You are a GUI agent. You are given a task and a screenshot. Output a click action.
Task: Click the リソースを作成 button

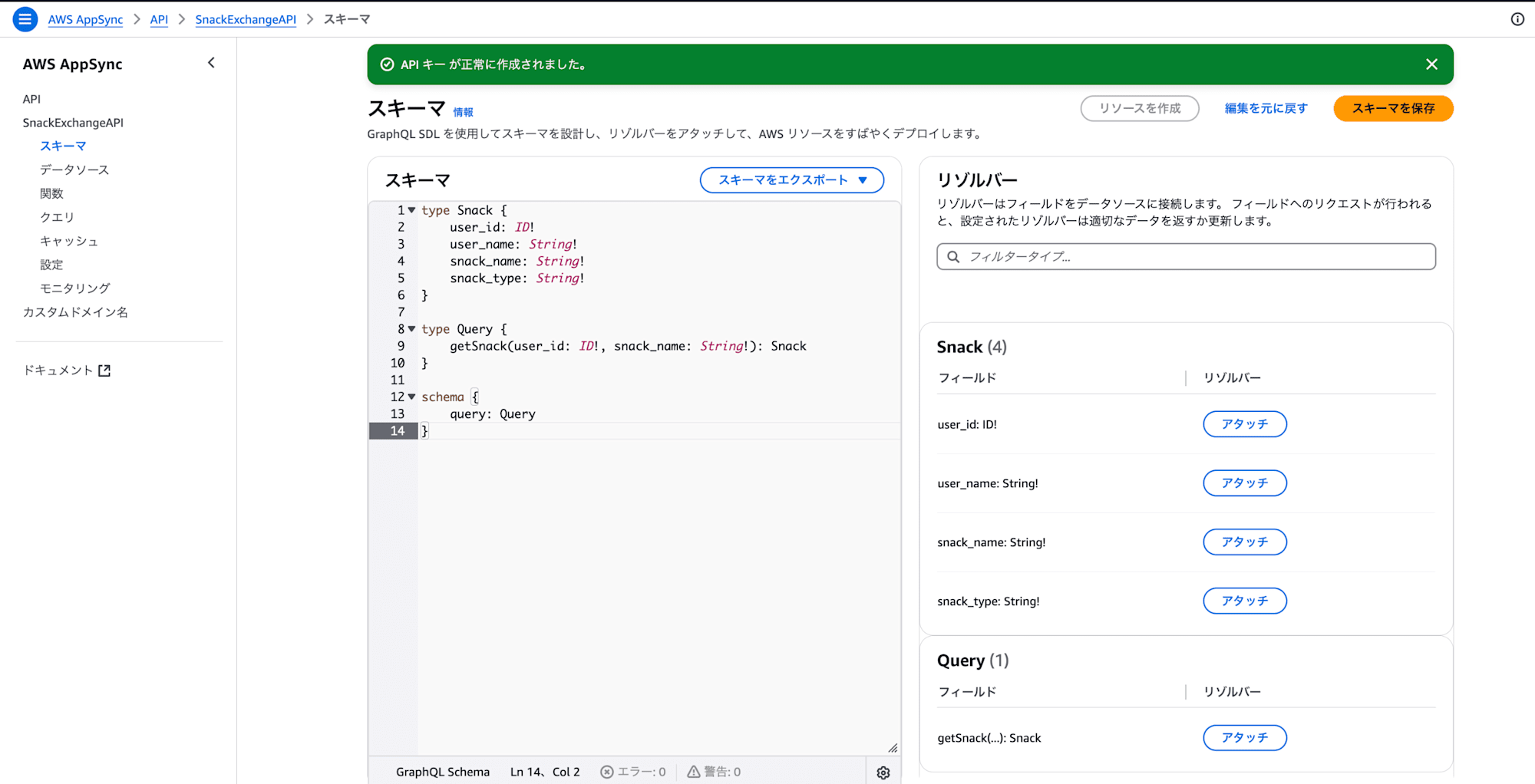tap(1140, 108)
